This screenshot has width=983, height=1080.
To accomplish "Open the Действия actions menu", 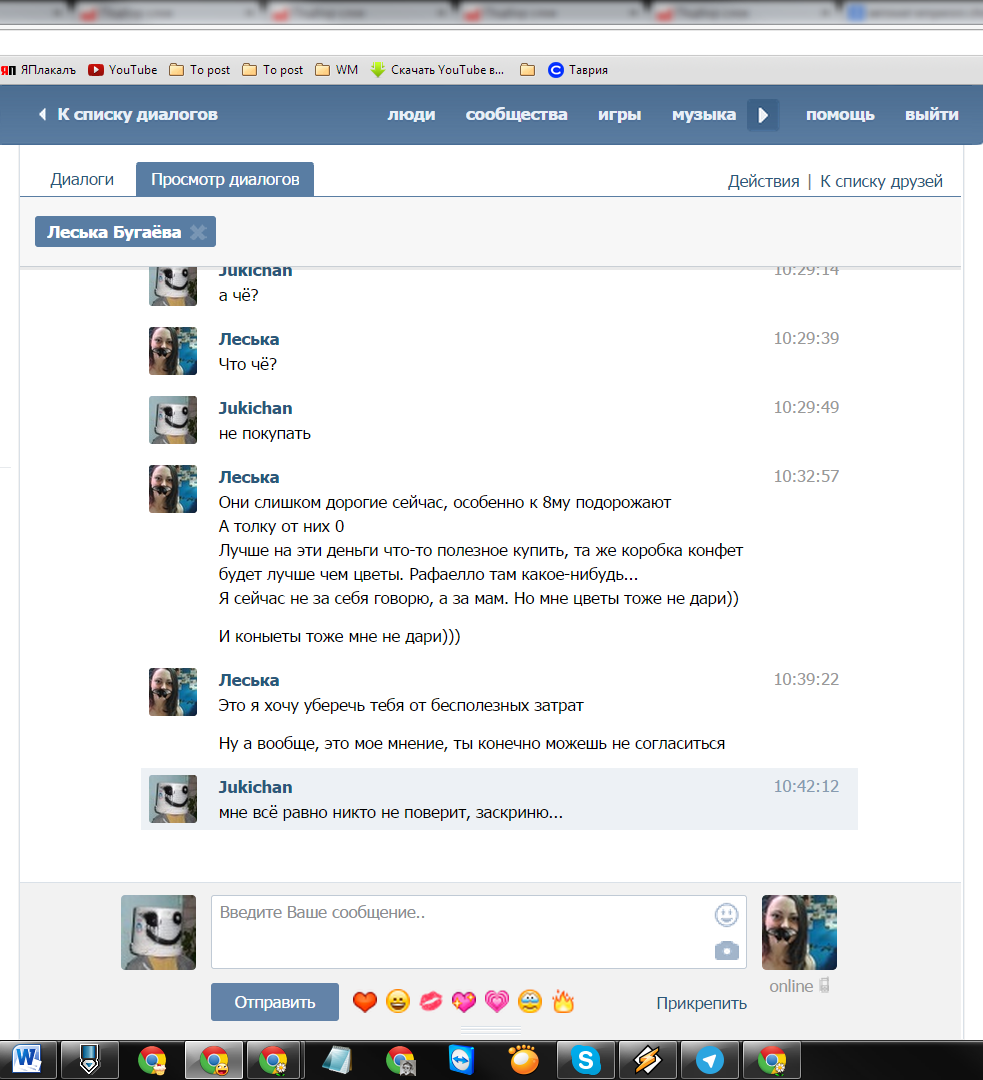I will click(x=763, y=181).
